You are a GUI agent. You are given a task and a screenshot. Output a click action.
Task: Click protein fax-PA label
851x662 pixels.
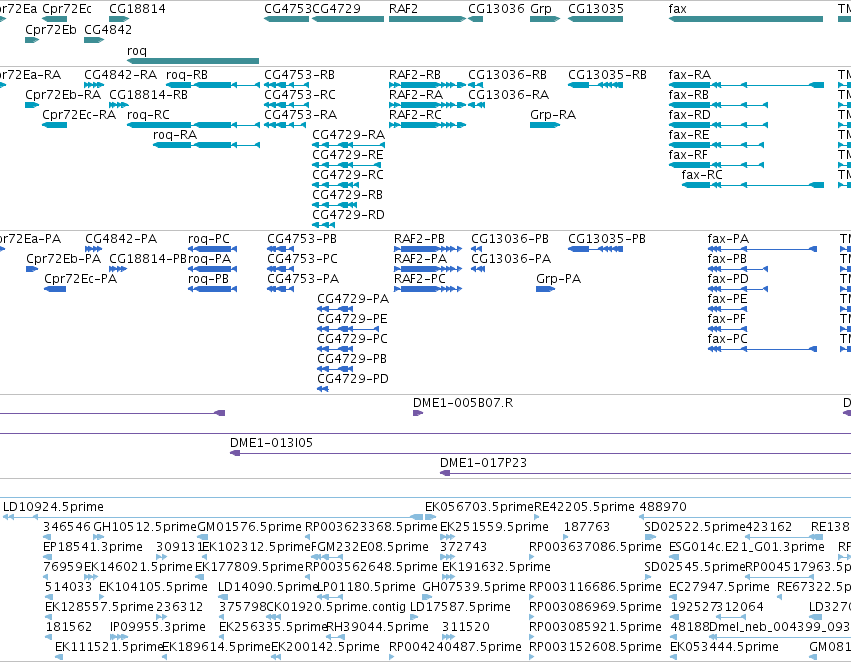pos(728,239)
